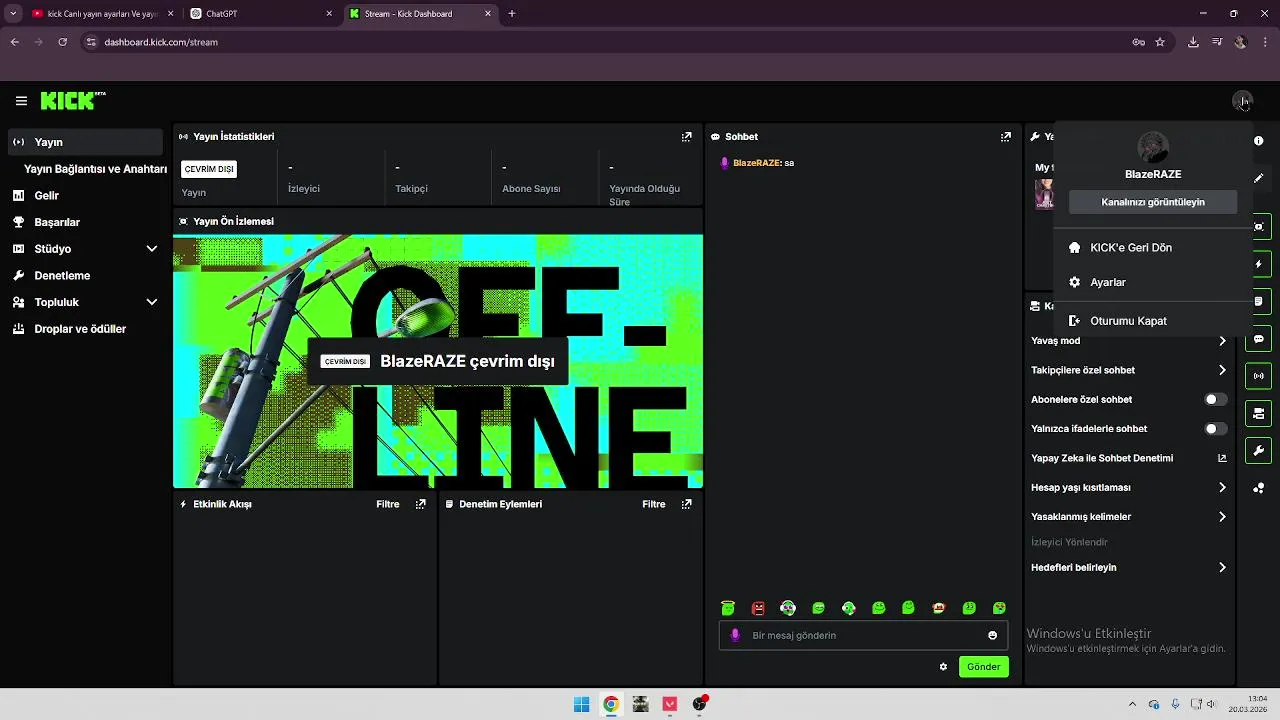Toggle Yalnızca ifadelerle sohbet switch
The height and width of the screenshot is (720, 1280).
click(1215, 429)
